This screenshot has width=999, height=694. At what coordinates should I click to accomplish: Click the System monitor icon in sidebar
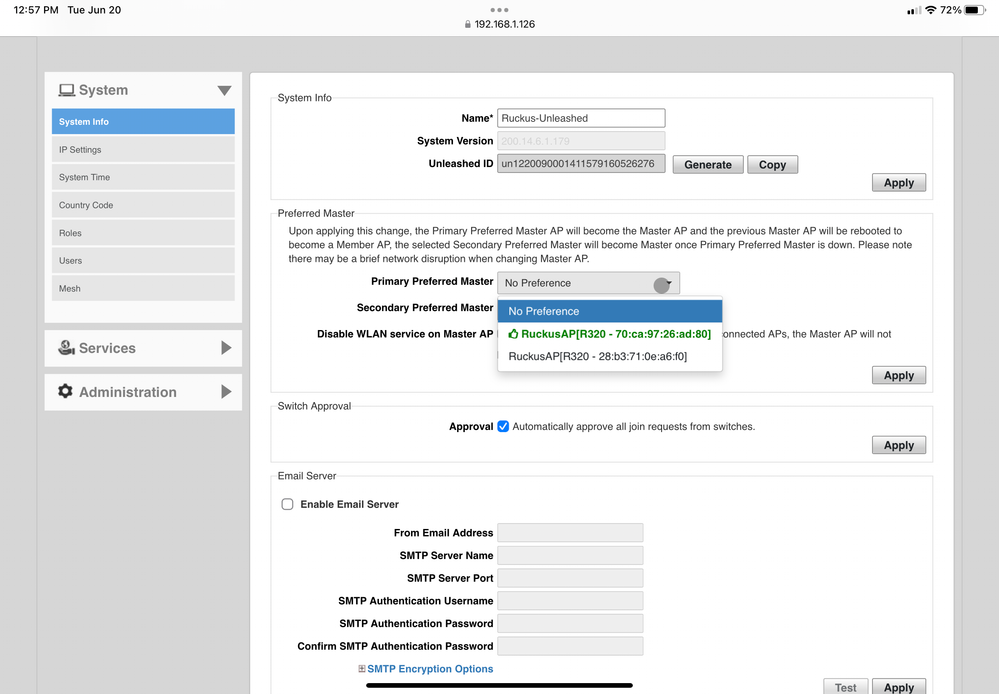67,90
